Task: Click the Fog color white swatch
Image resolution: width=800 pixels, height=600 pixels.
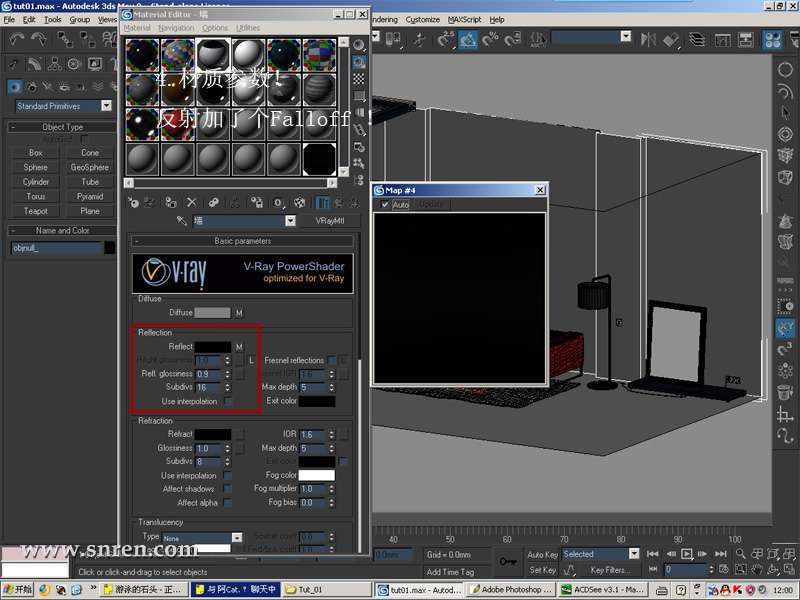Action: 316,475
